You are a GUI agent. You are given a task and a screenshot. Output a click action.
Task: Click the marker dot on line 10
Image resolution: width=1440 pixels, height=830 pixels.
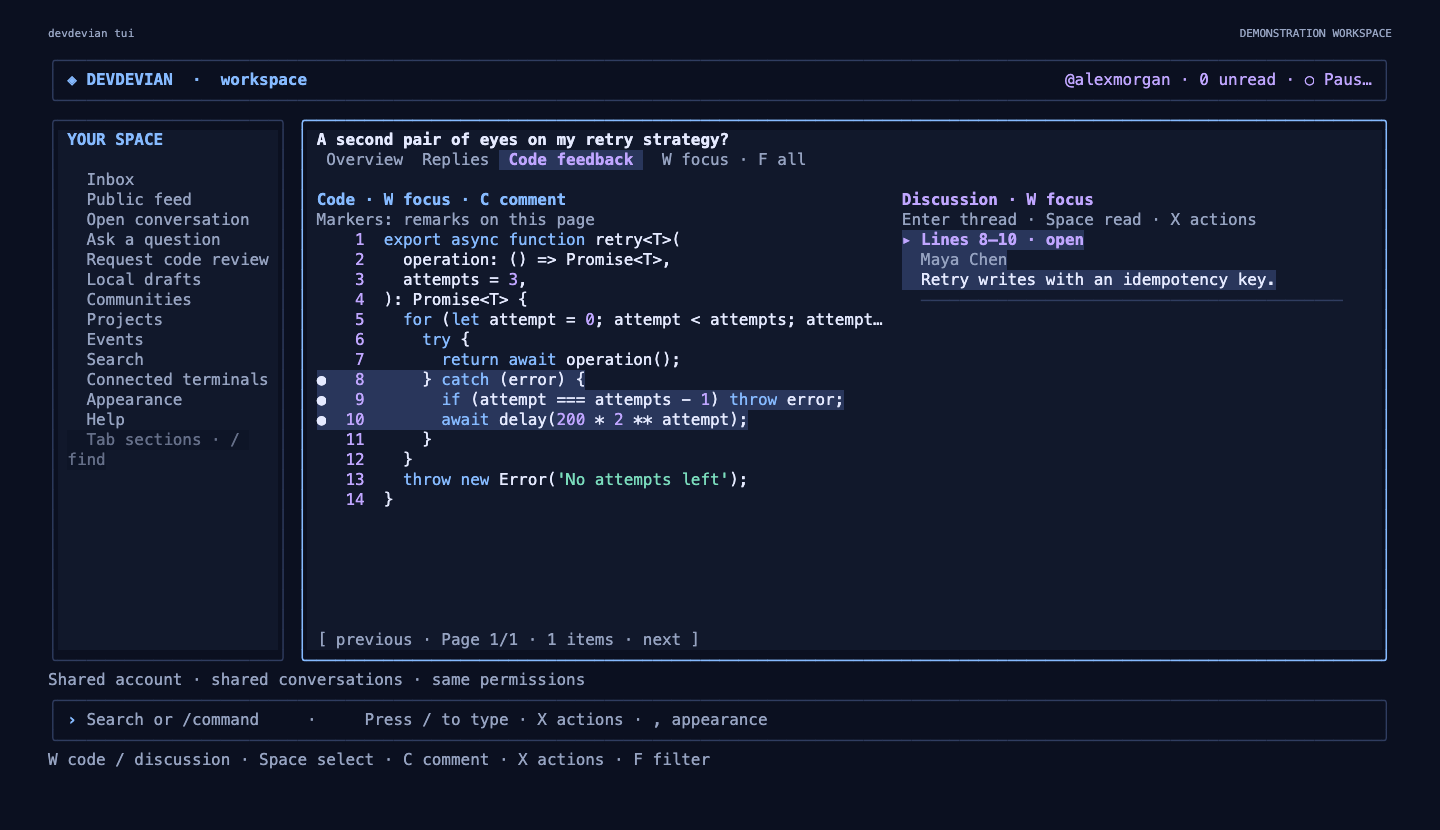pyautogui.click(x=322, y=420)
